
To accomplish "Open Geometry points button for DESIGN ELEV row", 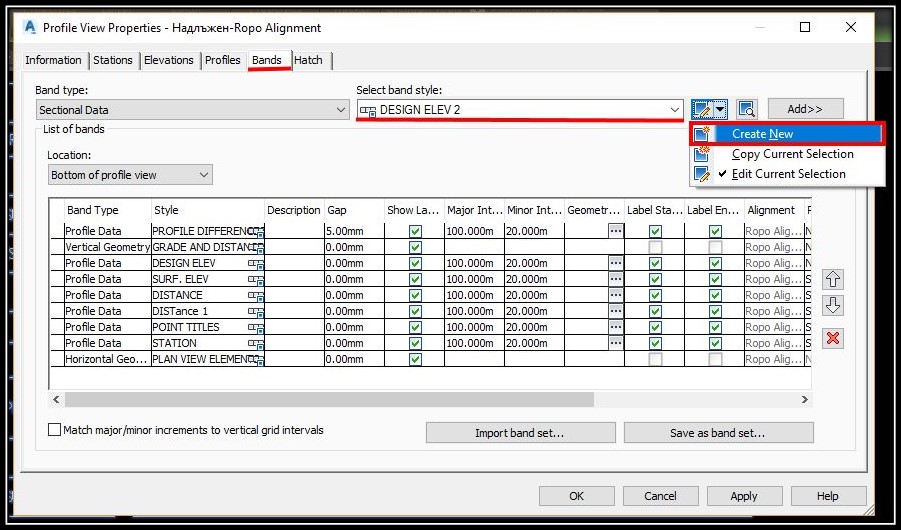I will click(615, 263).
